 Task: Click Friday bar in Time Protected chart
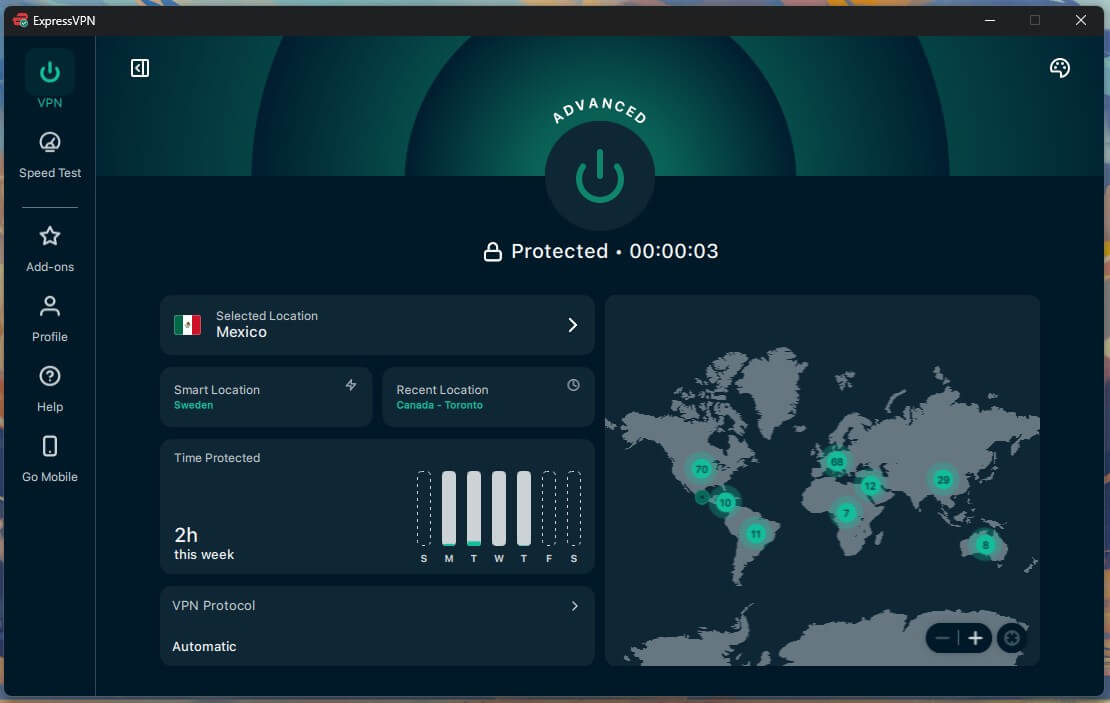pyautogui.click(x=549, y=508)
